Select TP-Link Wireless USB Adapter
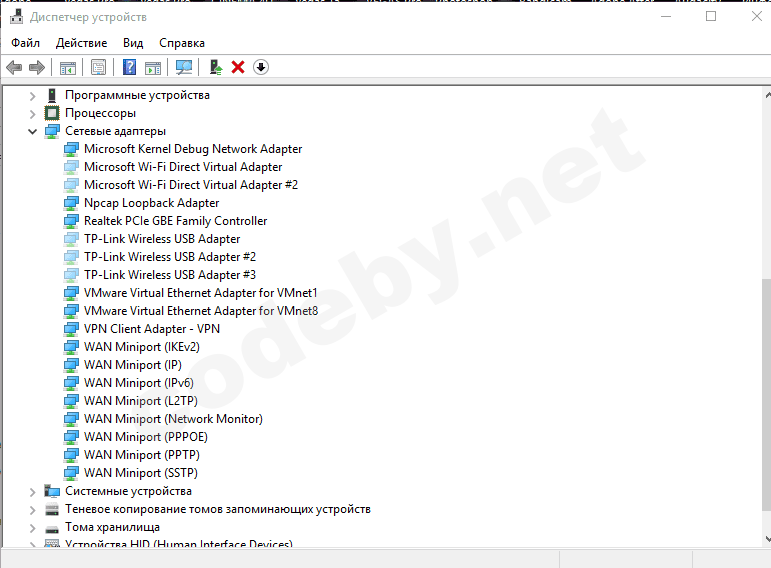Screen dimensions: 771x568 162,239
